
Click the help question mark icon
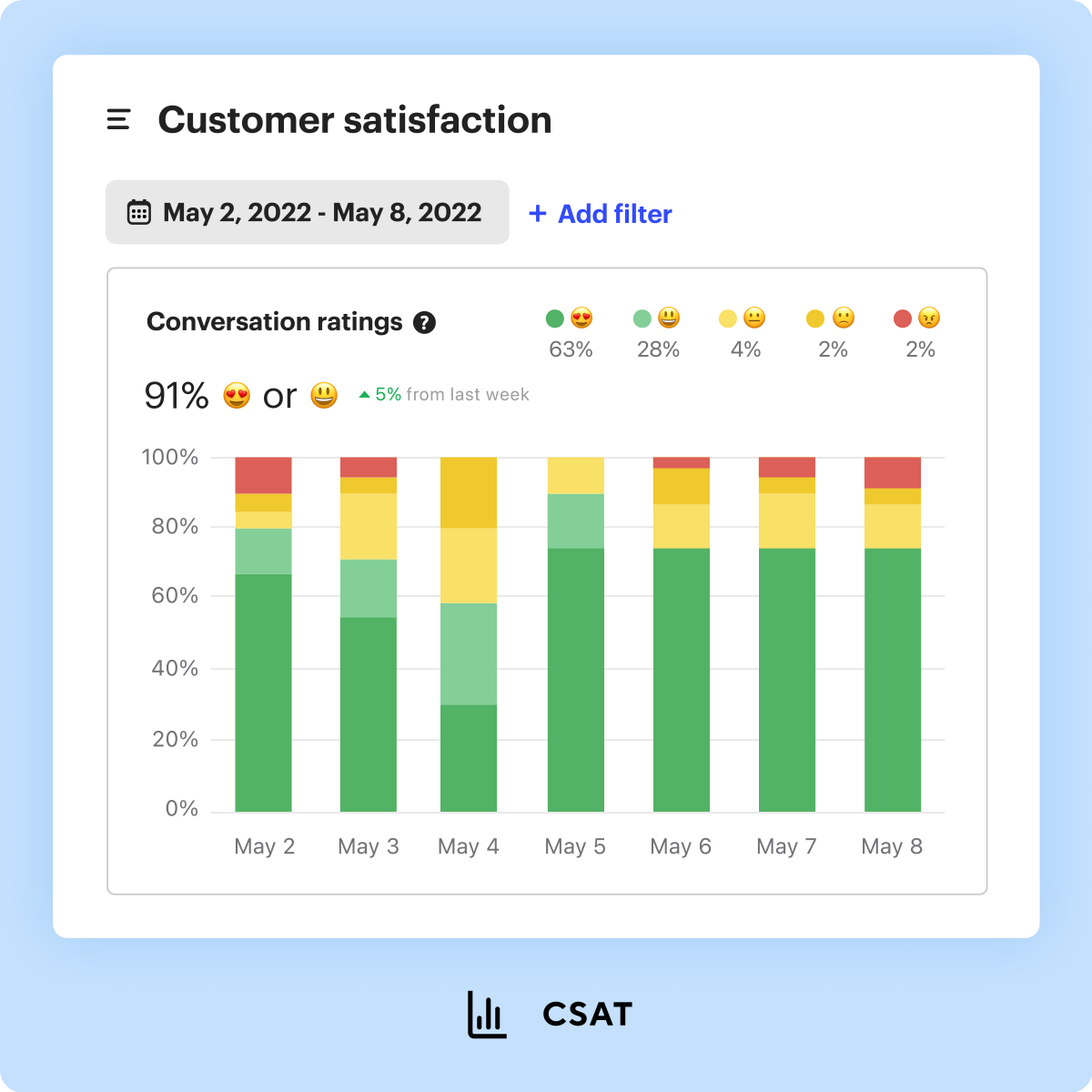click(x=424, y=322)
